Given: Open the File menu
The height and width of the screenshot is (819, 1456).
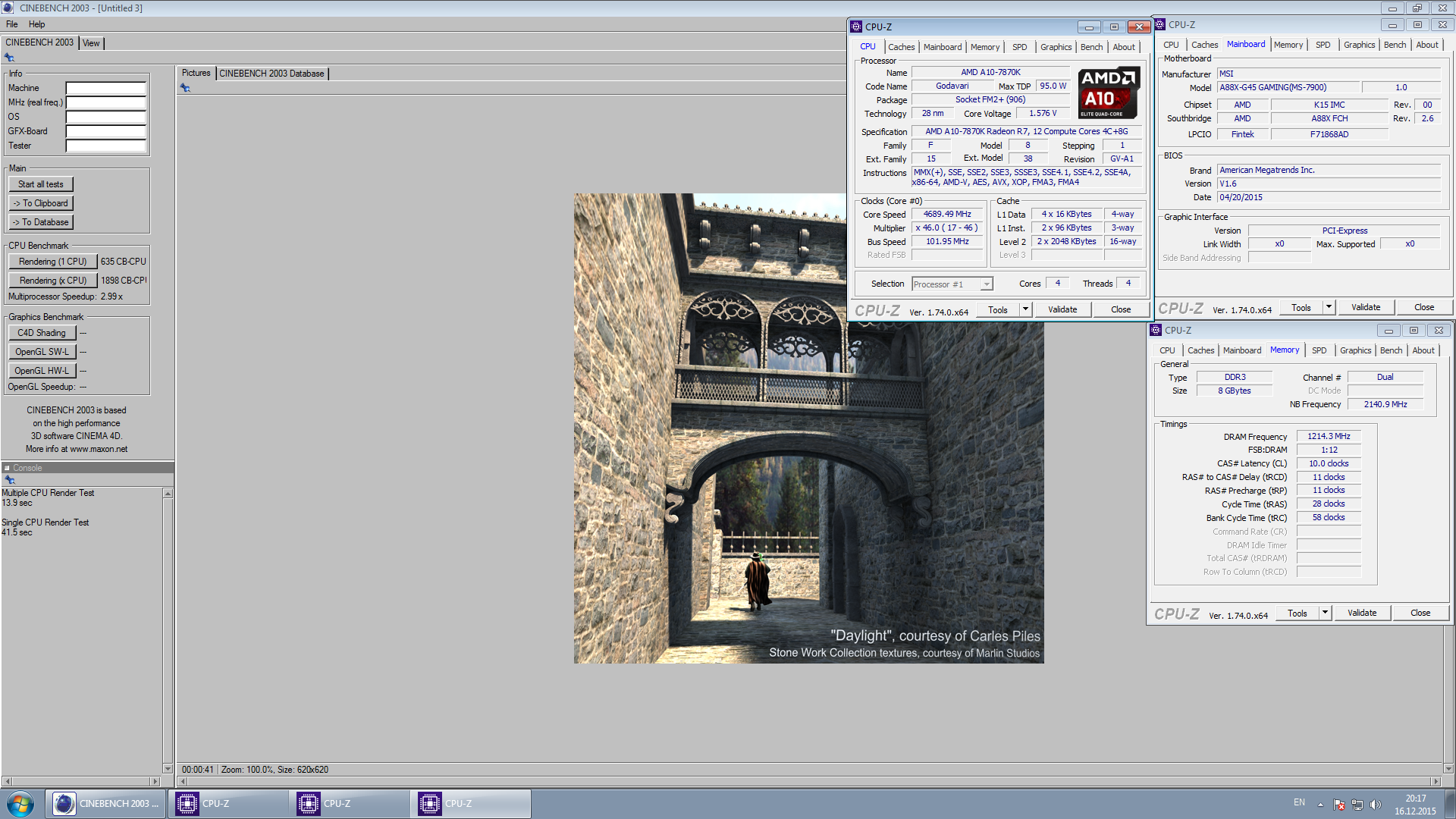Looking at the screenshot, I should pyautogui.click(x=12, y=24).
